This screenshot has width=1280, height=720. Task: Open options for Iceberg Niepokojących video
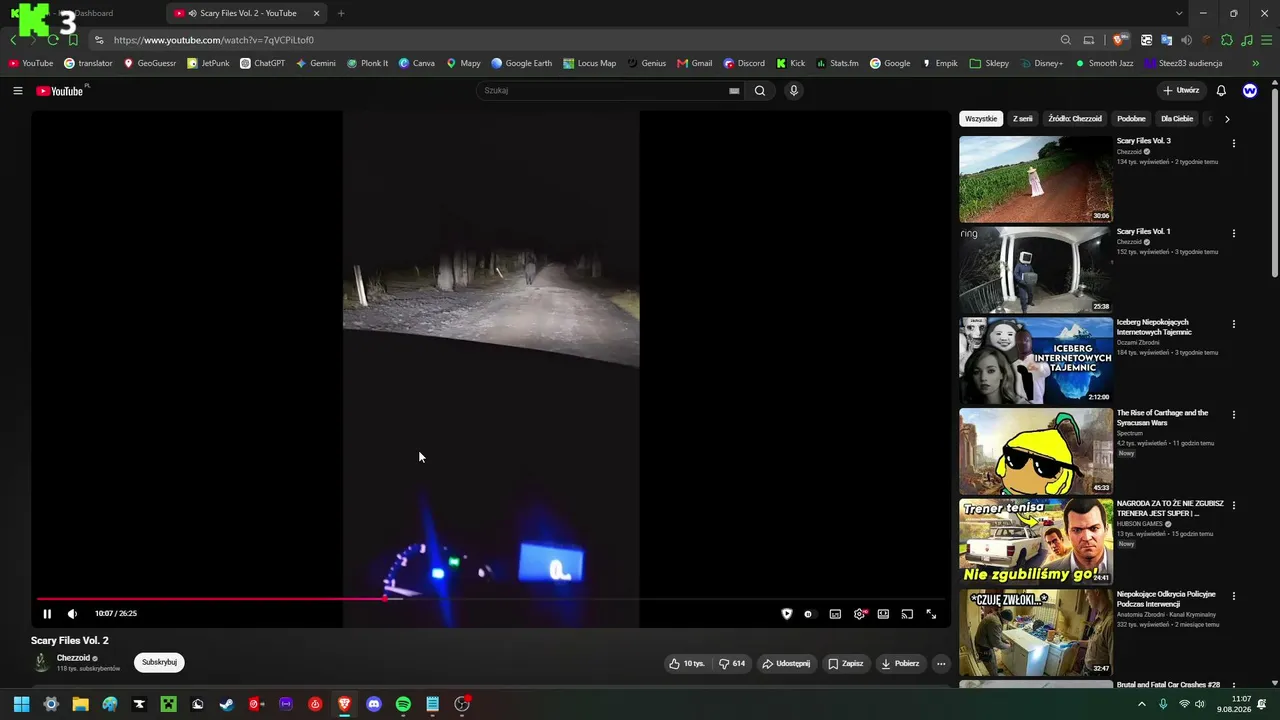tap(1233, 324)
